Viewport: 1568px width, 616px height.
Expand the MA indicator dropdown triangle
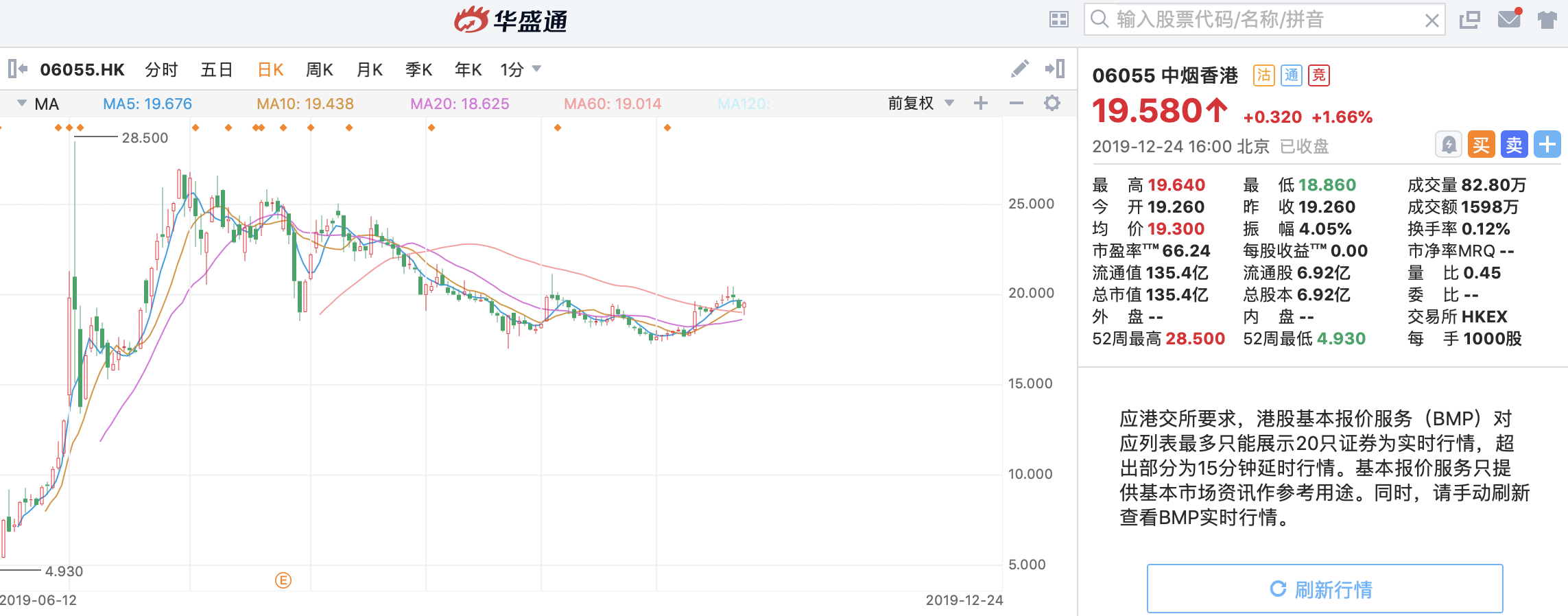[22, 104]
